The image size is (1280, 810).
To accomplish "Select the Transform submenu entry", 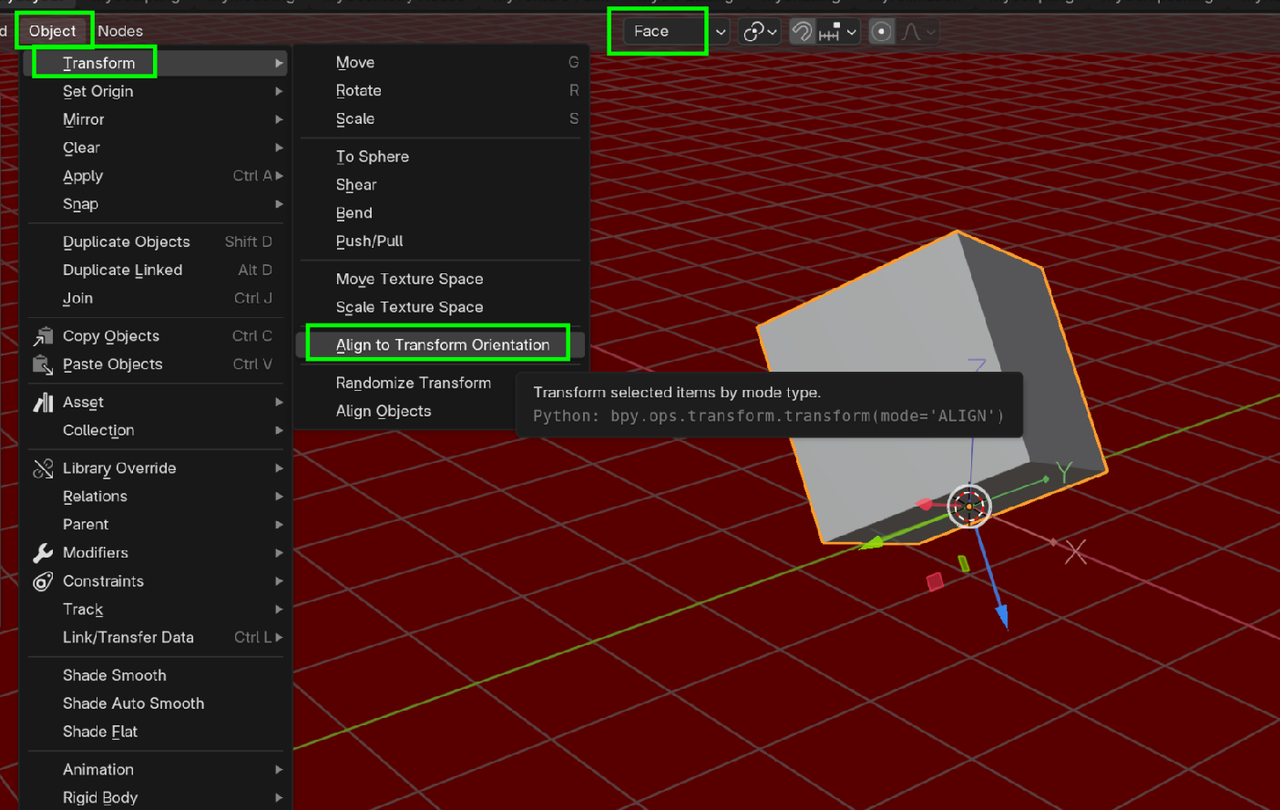I will [x=157, y=63].
